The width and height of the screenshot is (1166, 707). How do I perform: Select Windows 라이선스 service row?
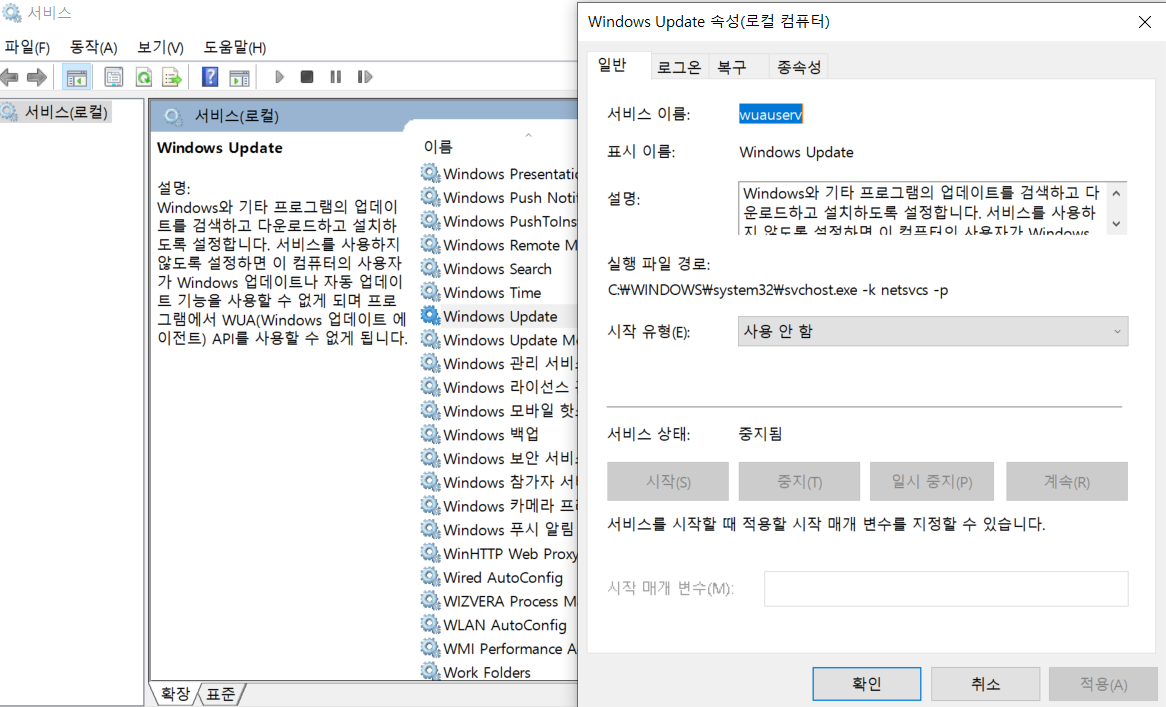coord(498,387)
